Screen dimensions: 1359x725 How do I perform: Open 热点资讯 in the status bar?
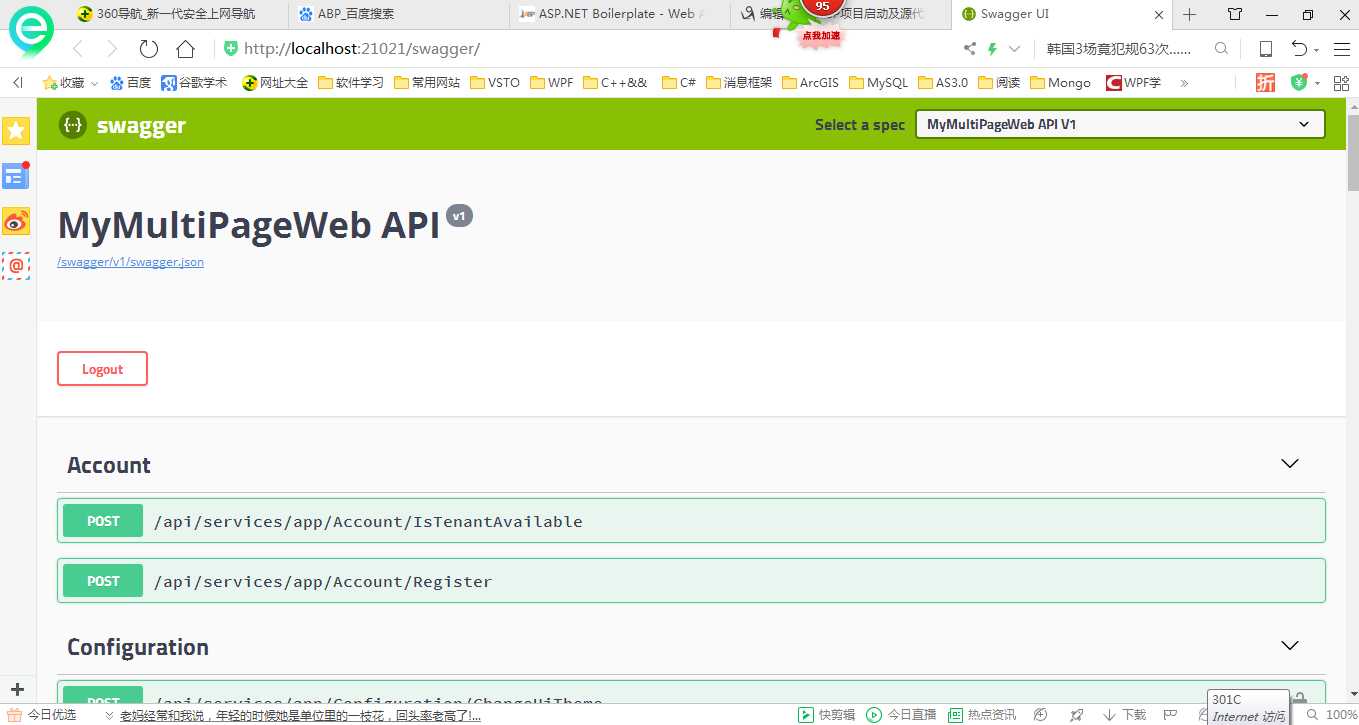pos(981,714)
